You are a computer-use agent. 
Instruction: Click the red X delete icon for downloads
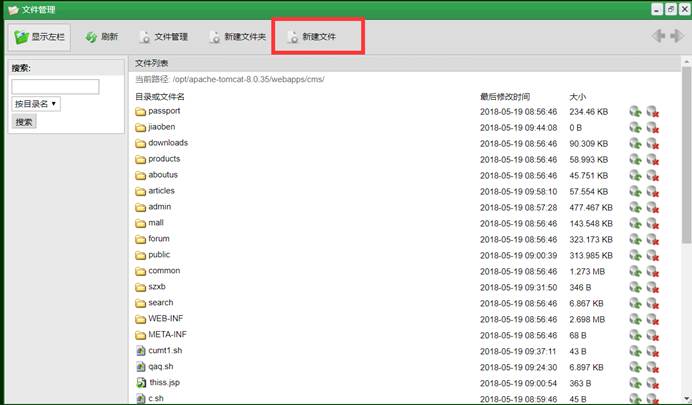pyautogui.click(x=653, y=143)
